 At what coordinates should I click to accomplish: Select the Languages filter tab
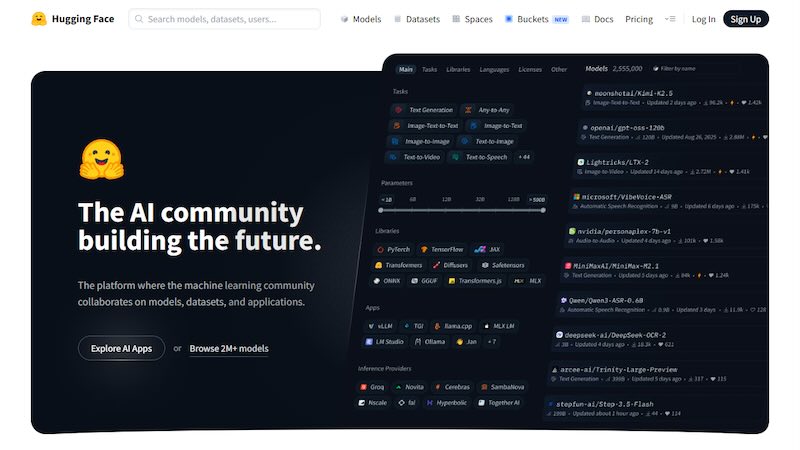(x=494, y=69)
